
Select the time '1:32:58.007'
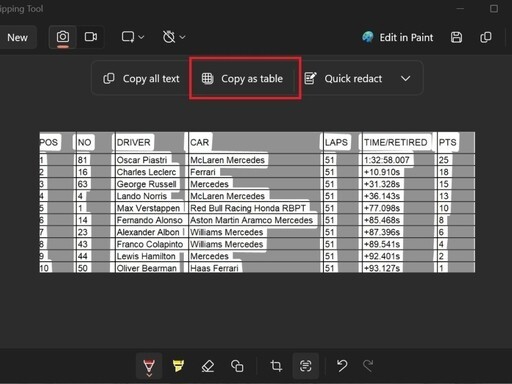pyautogui.click(x=387, y=160)
